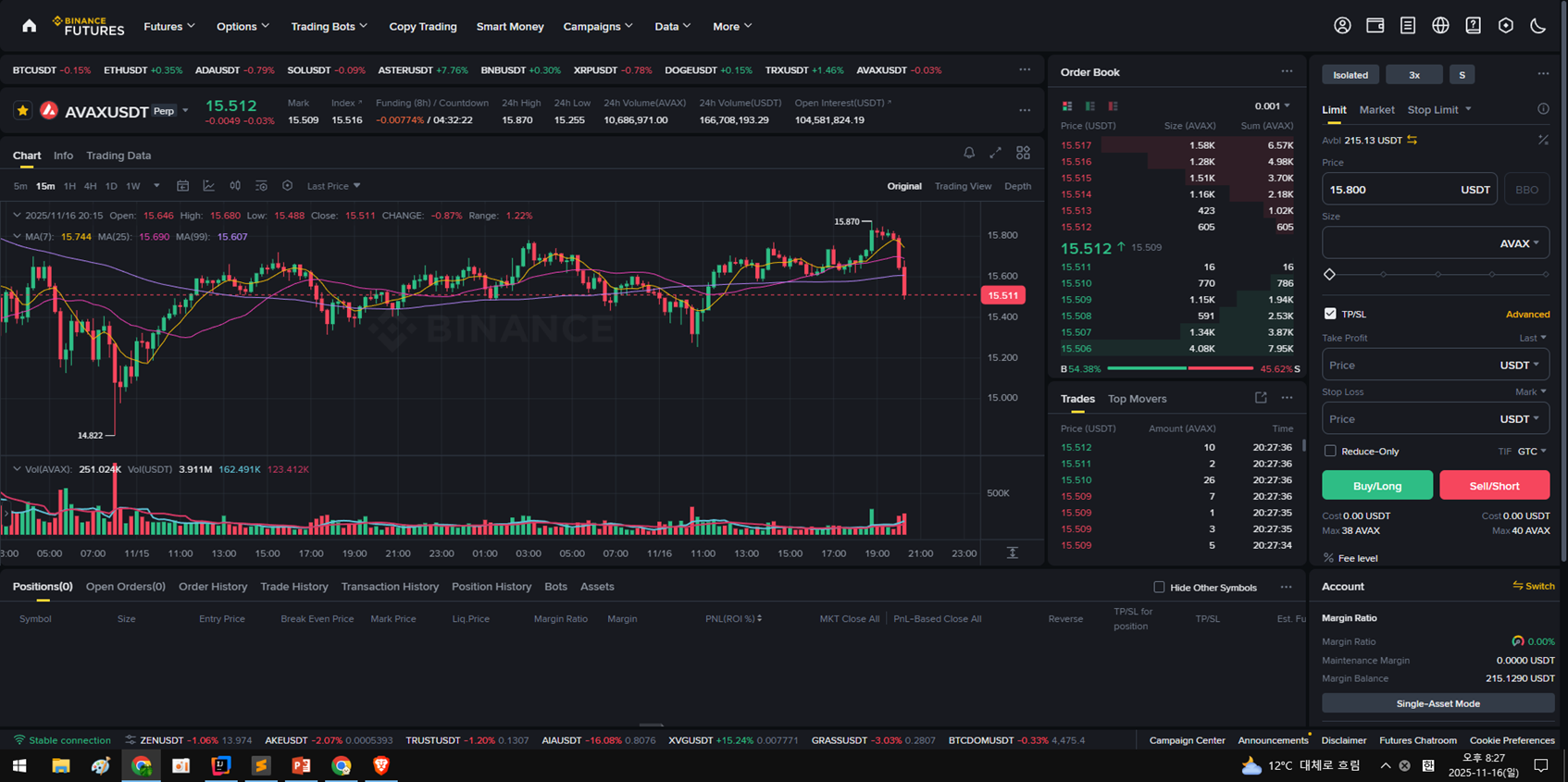1568x782 pixels.
Task: Open the Isolated margin mode button
Action: [1350, 75]
